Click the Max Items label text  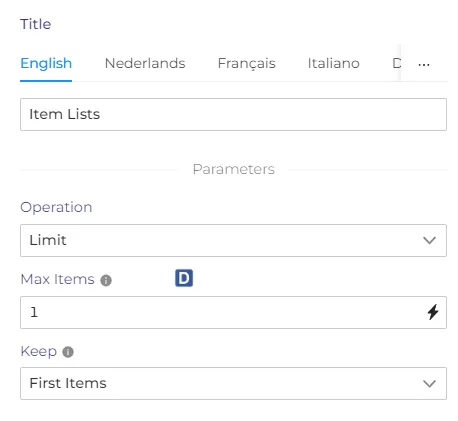[58, 279]
